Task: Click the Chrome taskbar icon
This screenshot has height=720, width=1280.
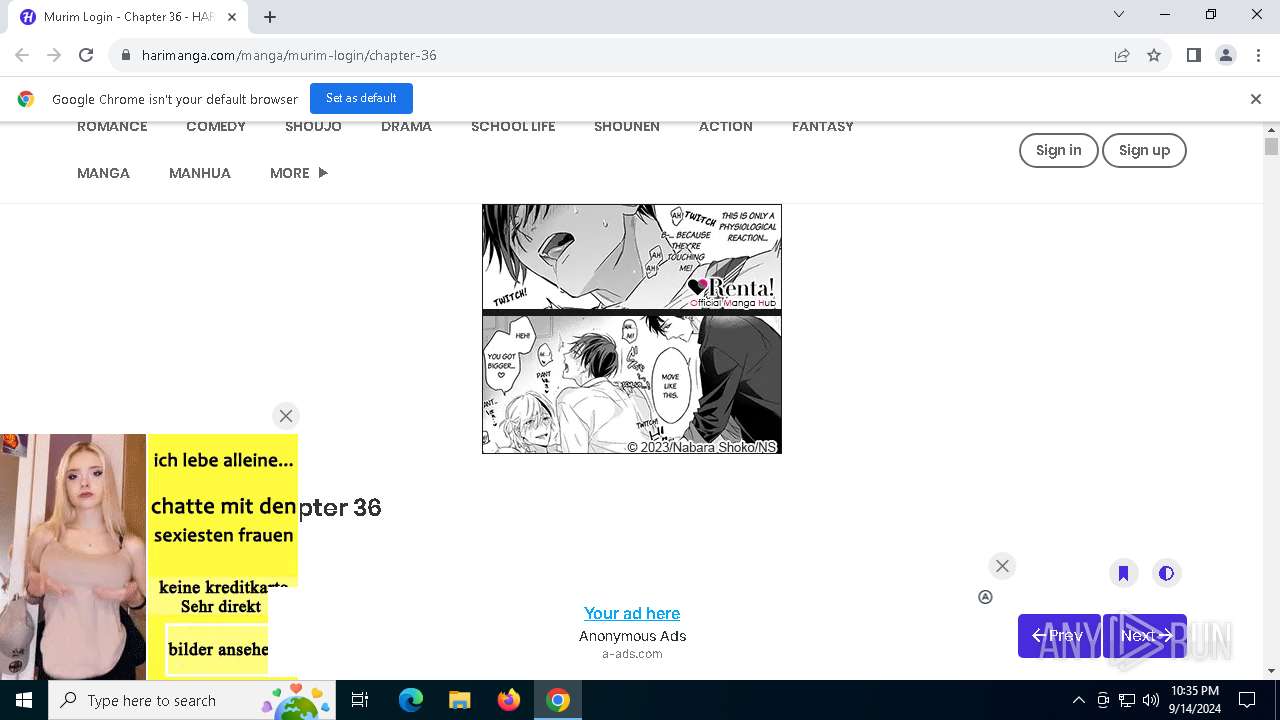Action: (x=558, y=700)
